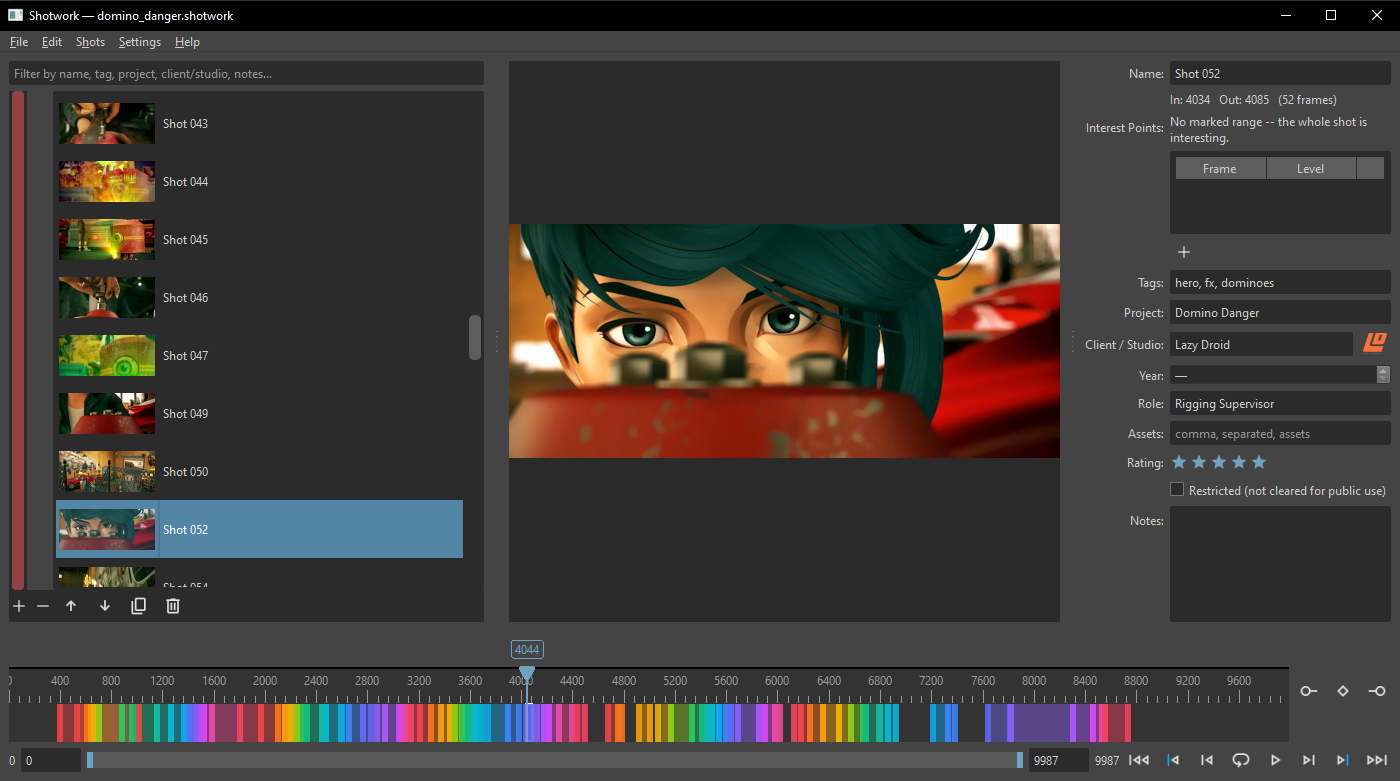This screenshot has height=781, width=1400.
Task: Open the Settings menu
Action: pyautogui.click(x=140, y=42)
